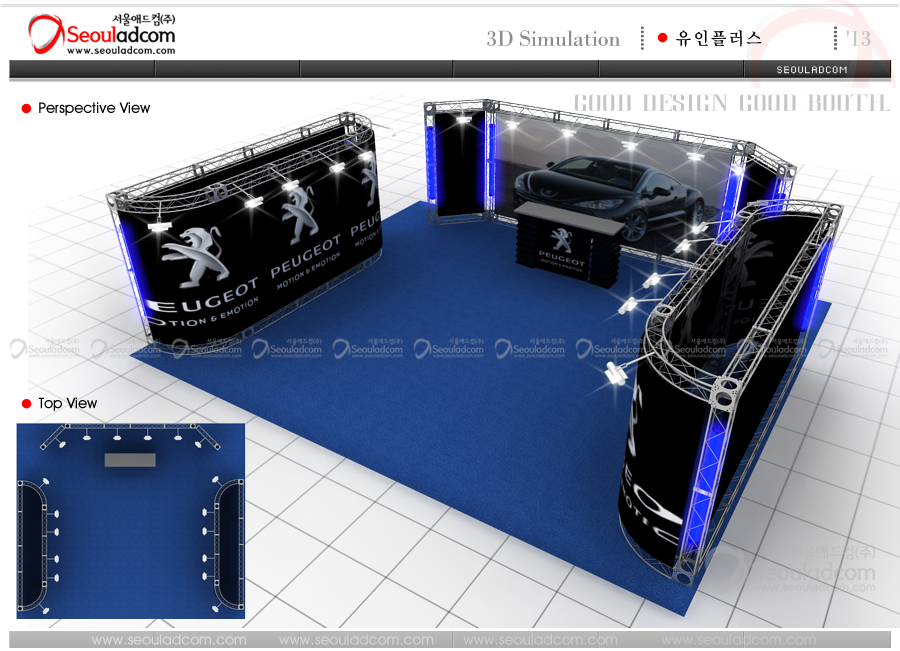Click the red bullet beside 유인플러스
900x651 pixels.
662,39
